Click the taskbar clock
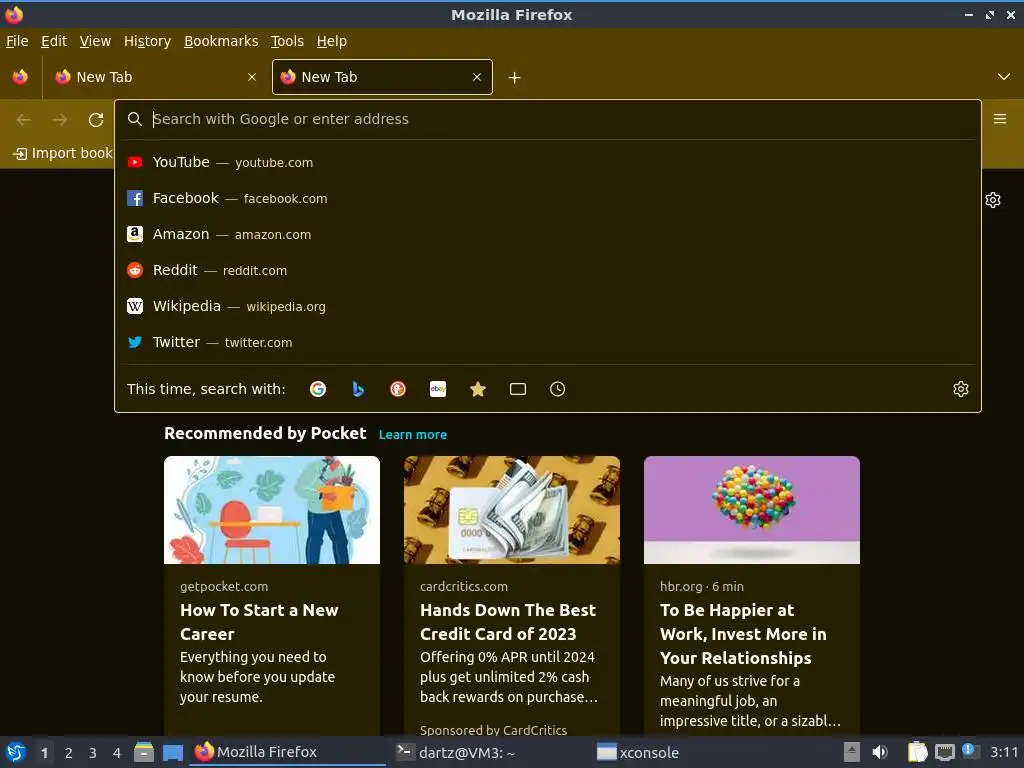1024x768 pixels. point(1004,752)
